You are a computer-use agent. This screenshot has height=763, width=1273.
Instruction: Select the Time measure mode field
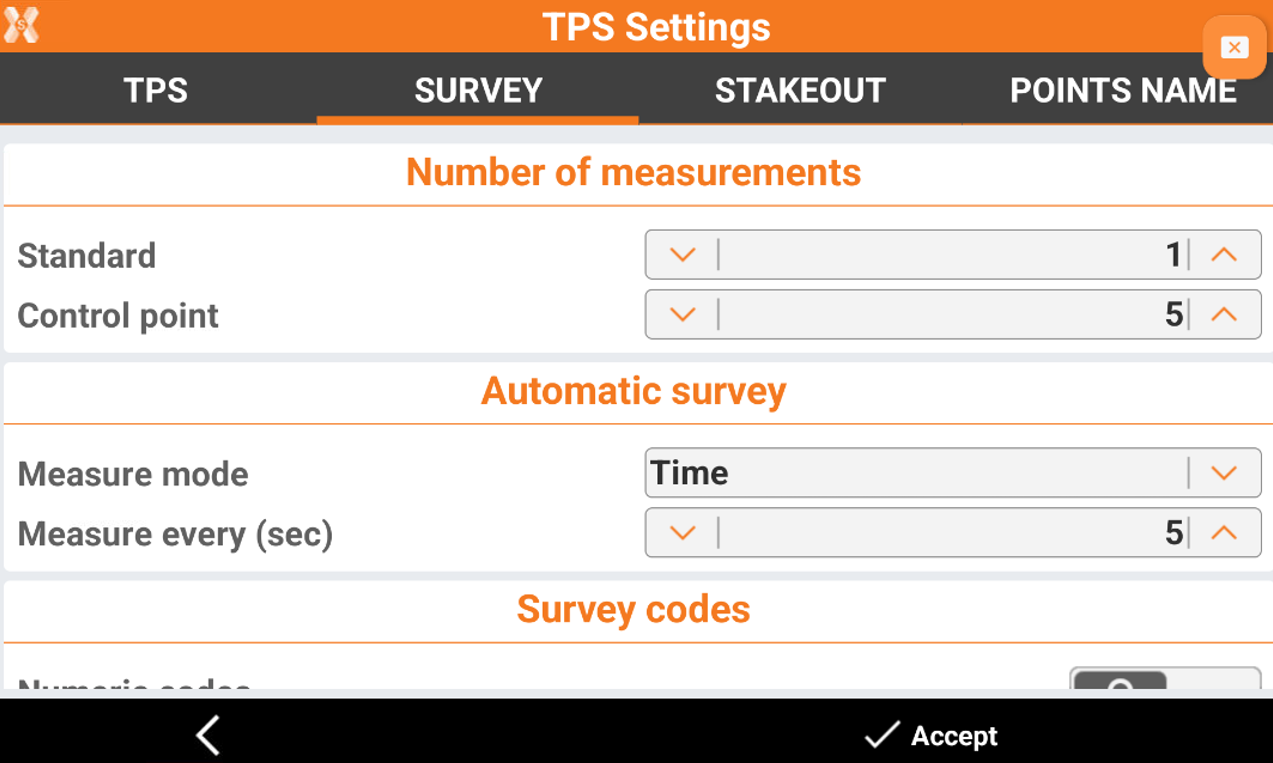click(953, 473)
